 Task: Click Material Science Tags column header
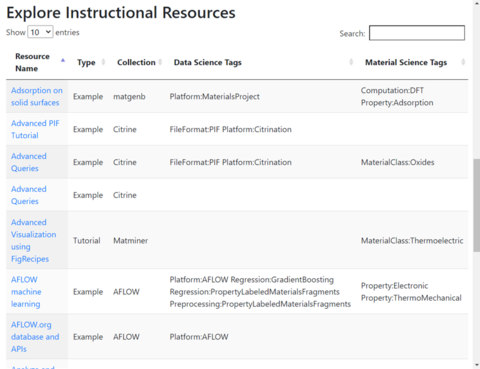coord(406,62)
